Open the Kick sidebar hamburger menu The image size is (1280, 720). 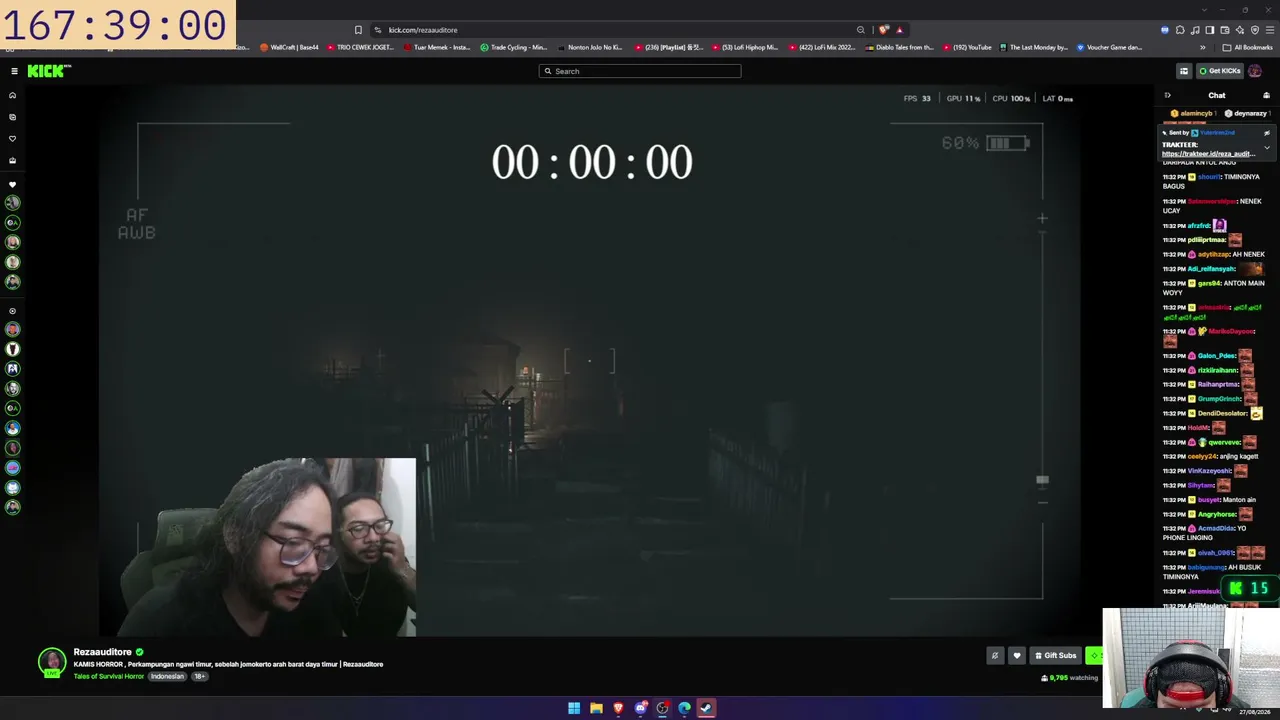coord(14,71)
